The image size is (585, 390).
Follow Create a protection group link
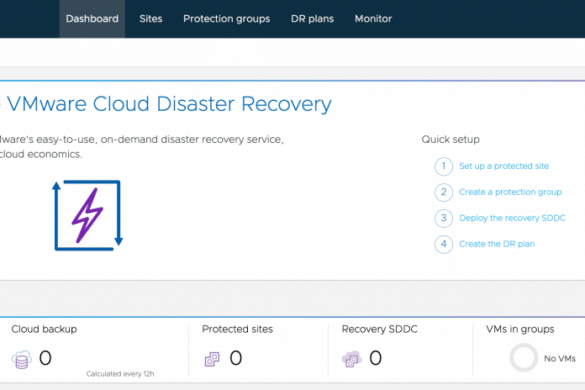pyautogui.click(x=510, y=192)
